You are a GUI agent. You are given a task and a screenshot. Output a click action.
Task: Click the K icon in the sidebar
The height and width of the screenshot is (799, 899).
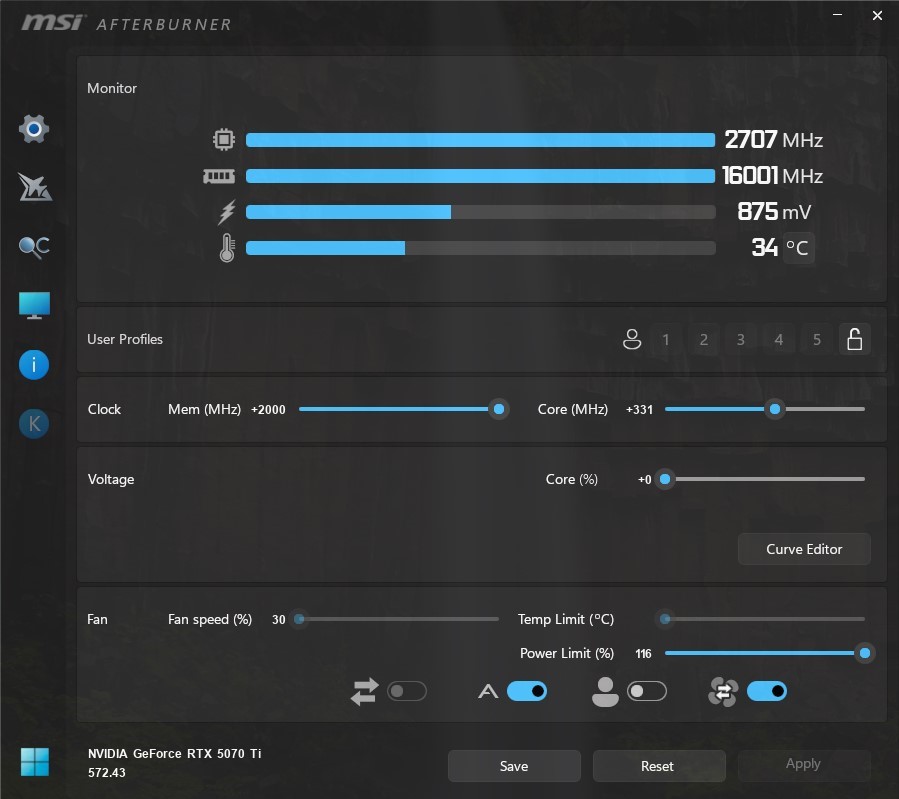(x=34, y=424)
